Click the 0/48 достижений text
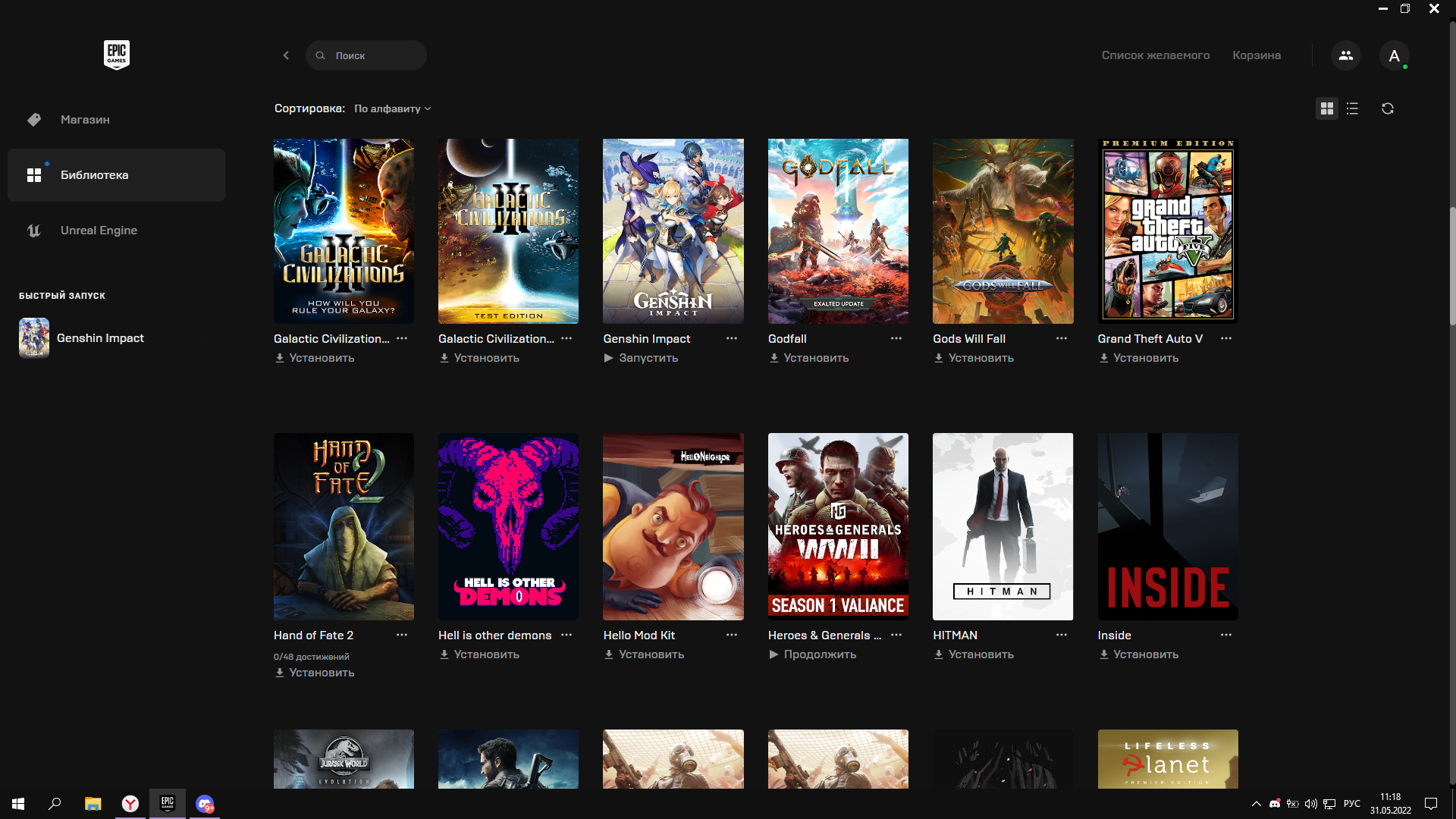The image size is (1456, 819). (x=312, y=657)
